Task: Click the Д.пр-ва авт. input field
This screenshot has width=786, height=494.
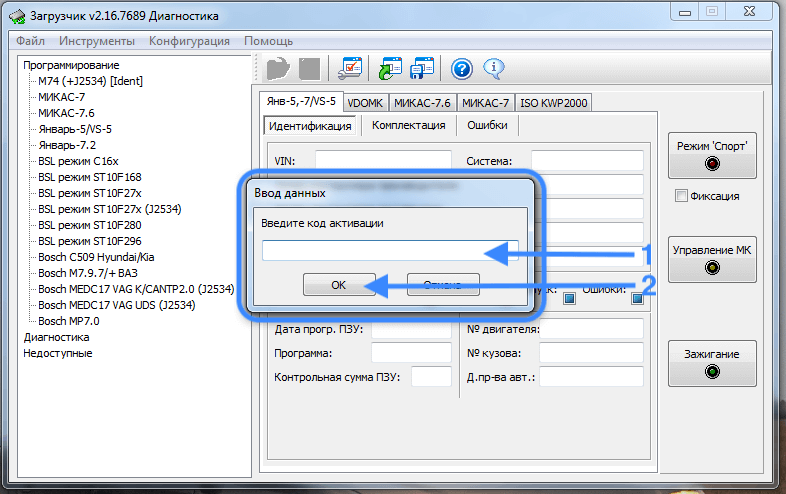Action: pyautogui.click(x=592, y=377)
